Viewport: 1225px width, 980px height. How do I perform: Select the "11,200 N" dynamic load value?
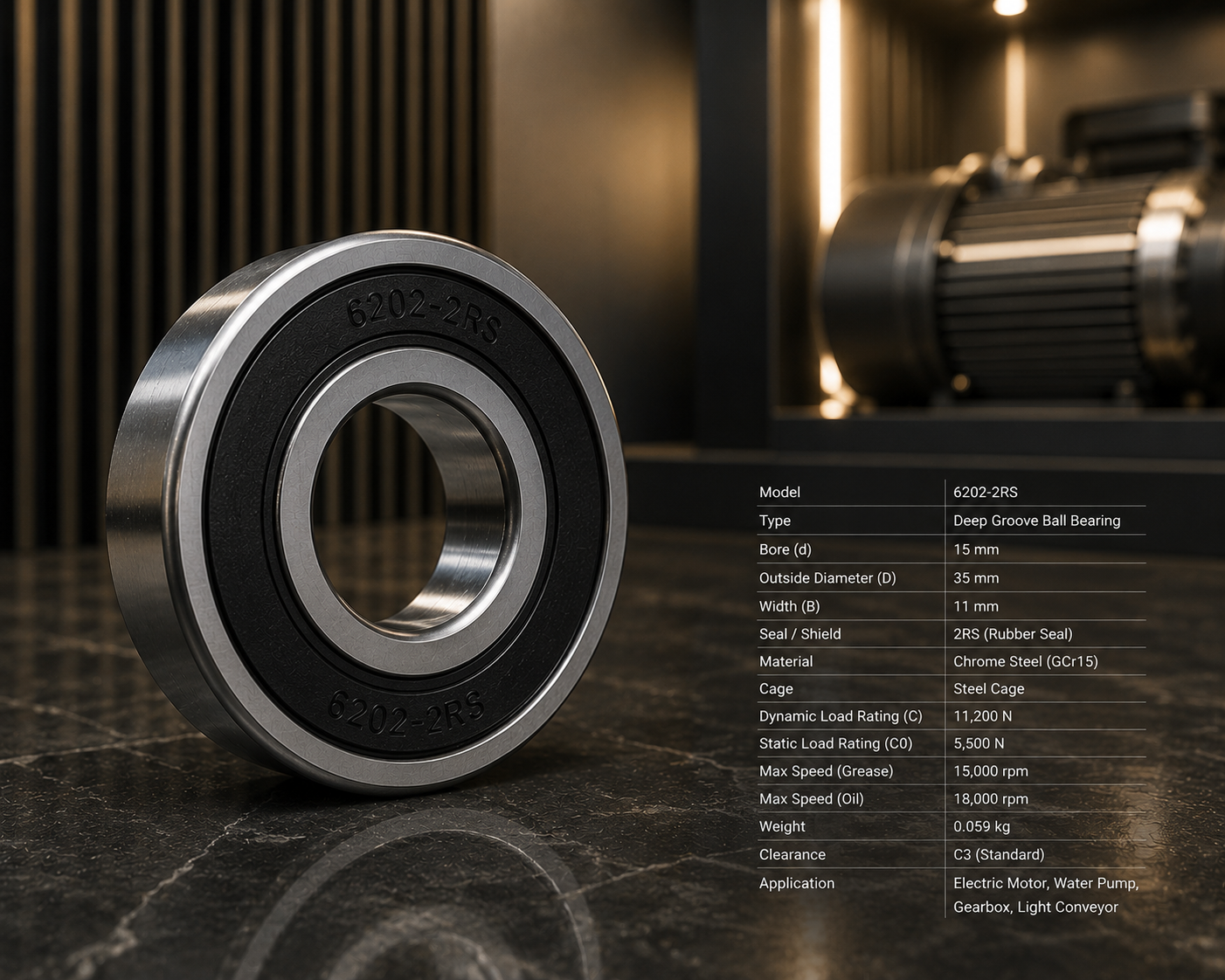click(x=983, y=716)
